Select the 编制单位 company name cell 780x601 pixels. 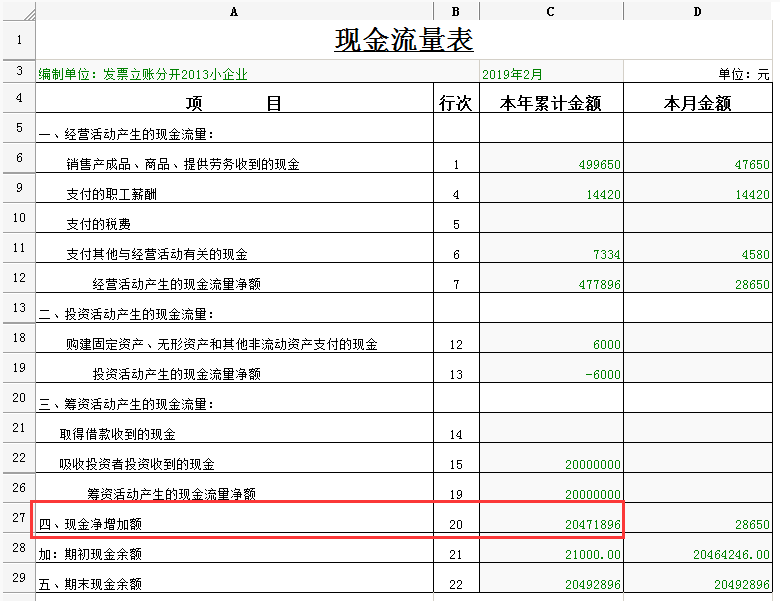click(x=143, y=75)
